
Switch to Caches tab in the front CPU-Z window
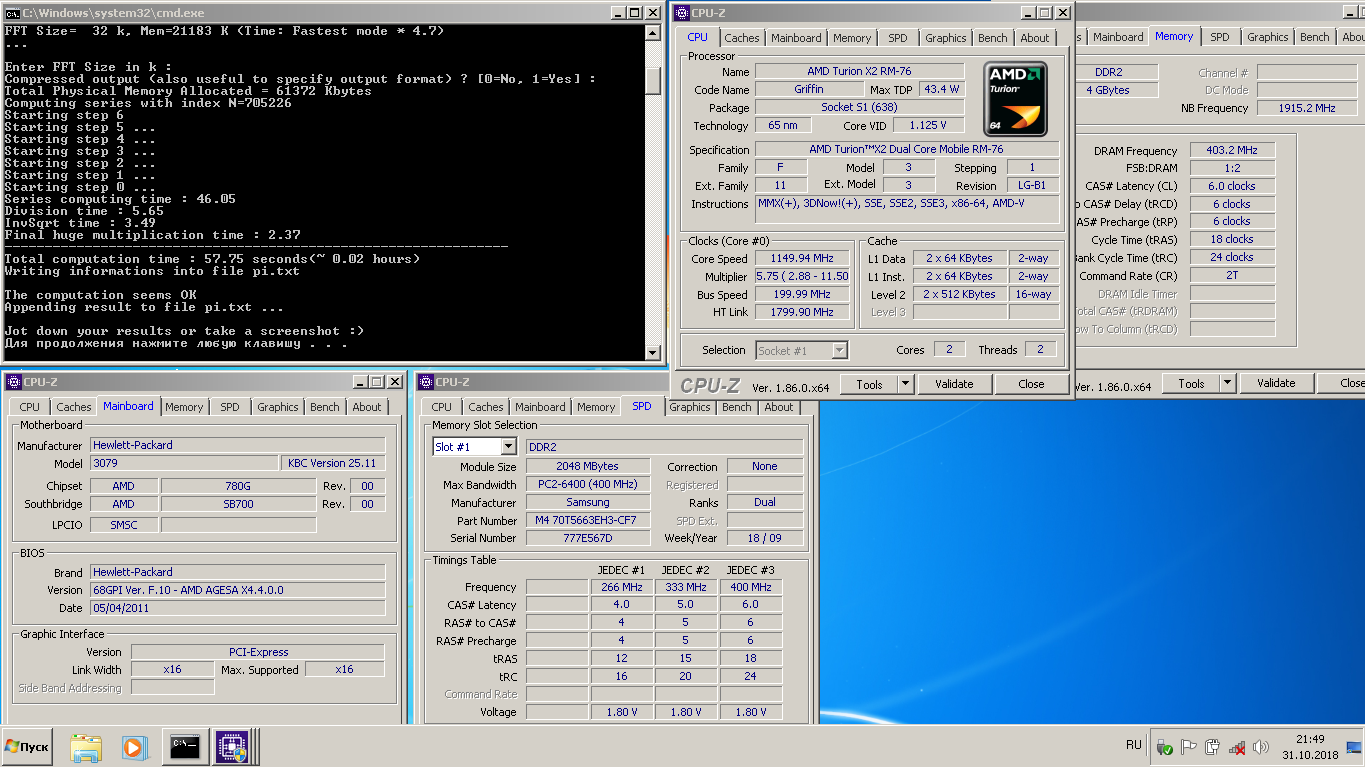[742, 38]
